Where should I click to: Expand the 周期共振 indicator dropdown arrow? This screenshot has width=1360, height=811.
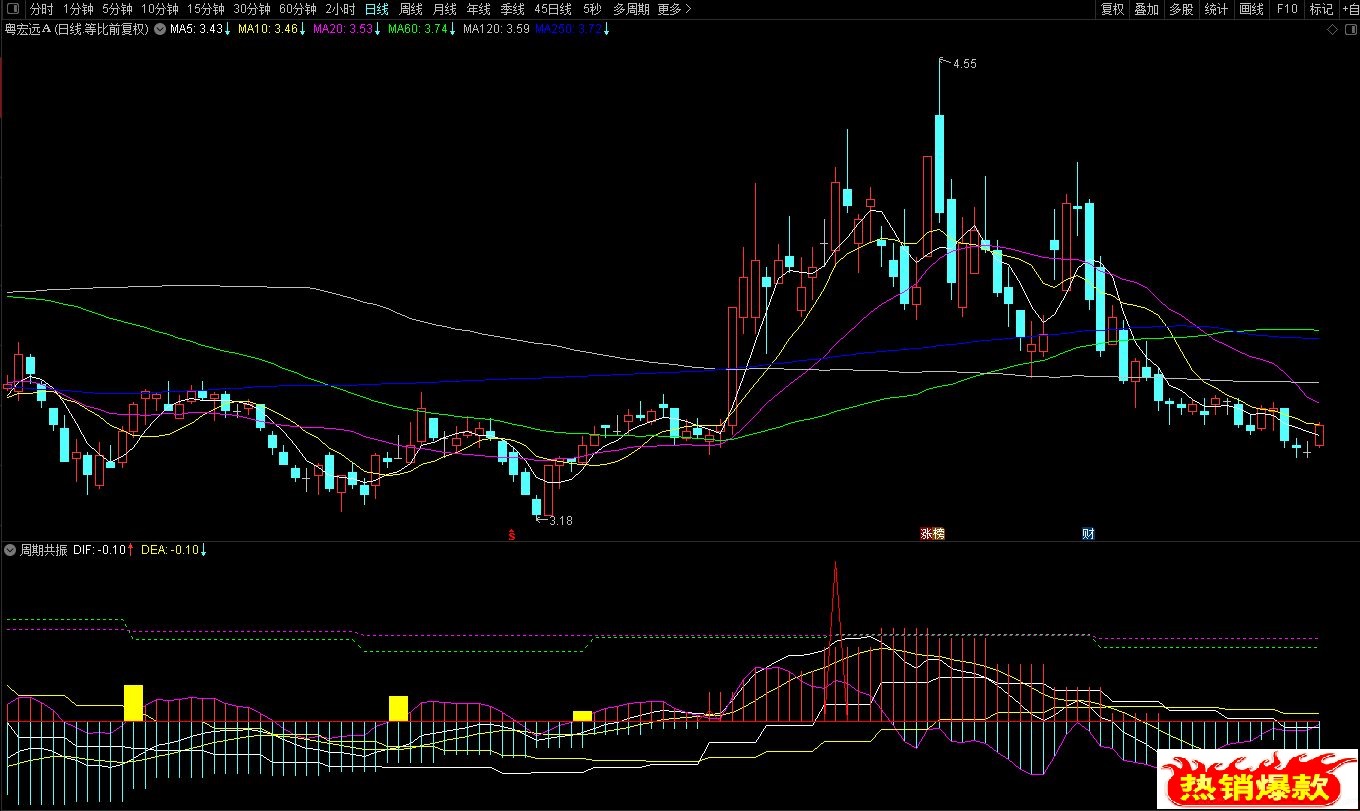tap(11, 550)
